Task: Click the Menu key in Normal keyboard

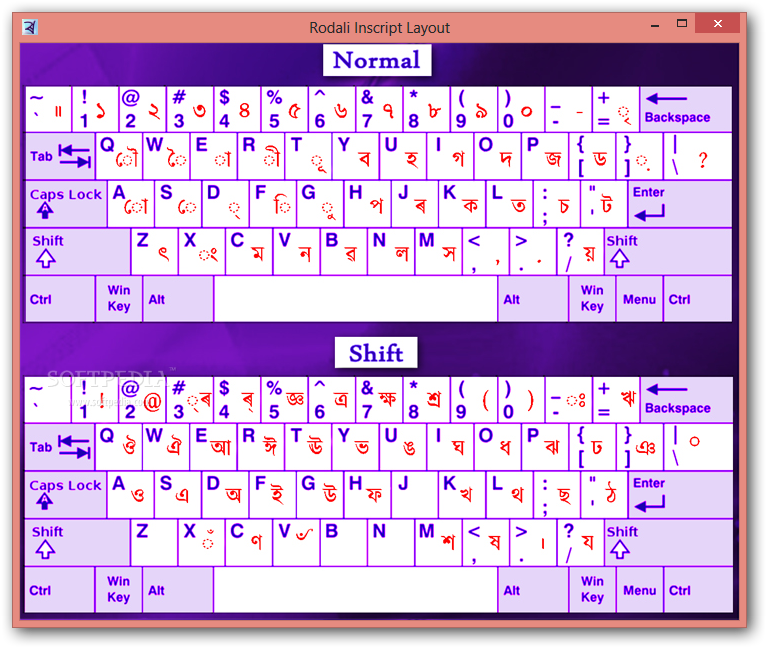Action: 639,299
